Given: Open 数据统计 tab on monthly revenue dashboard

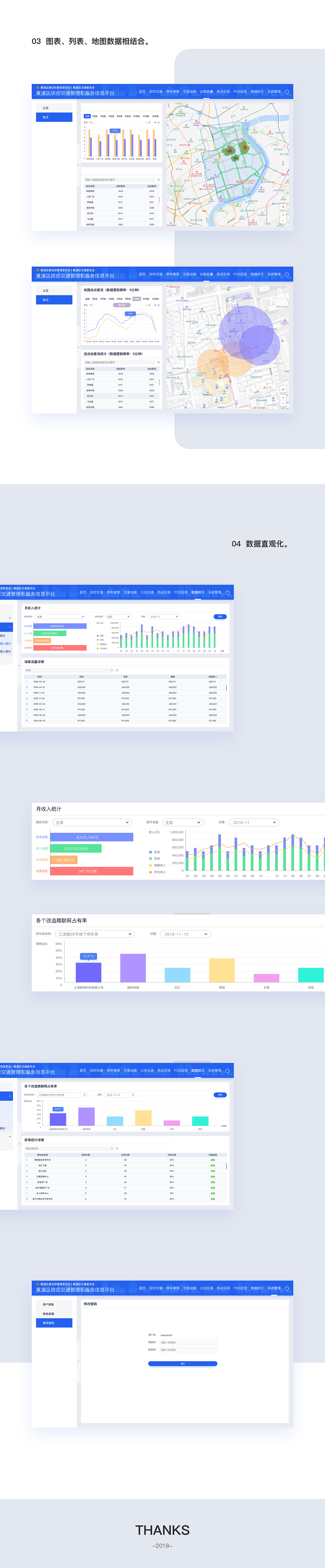Looking at the screenshot, I should [x=198, y=592].
